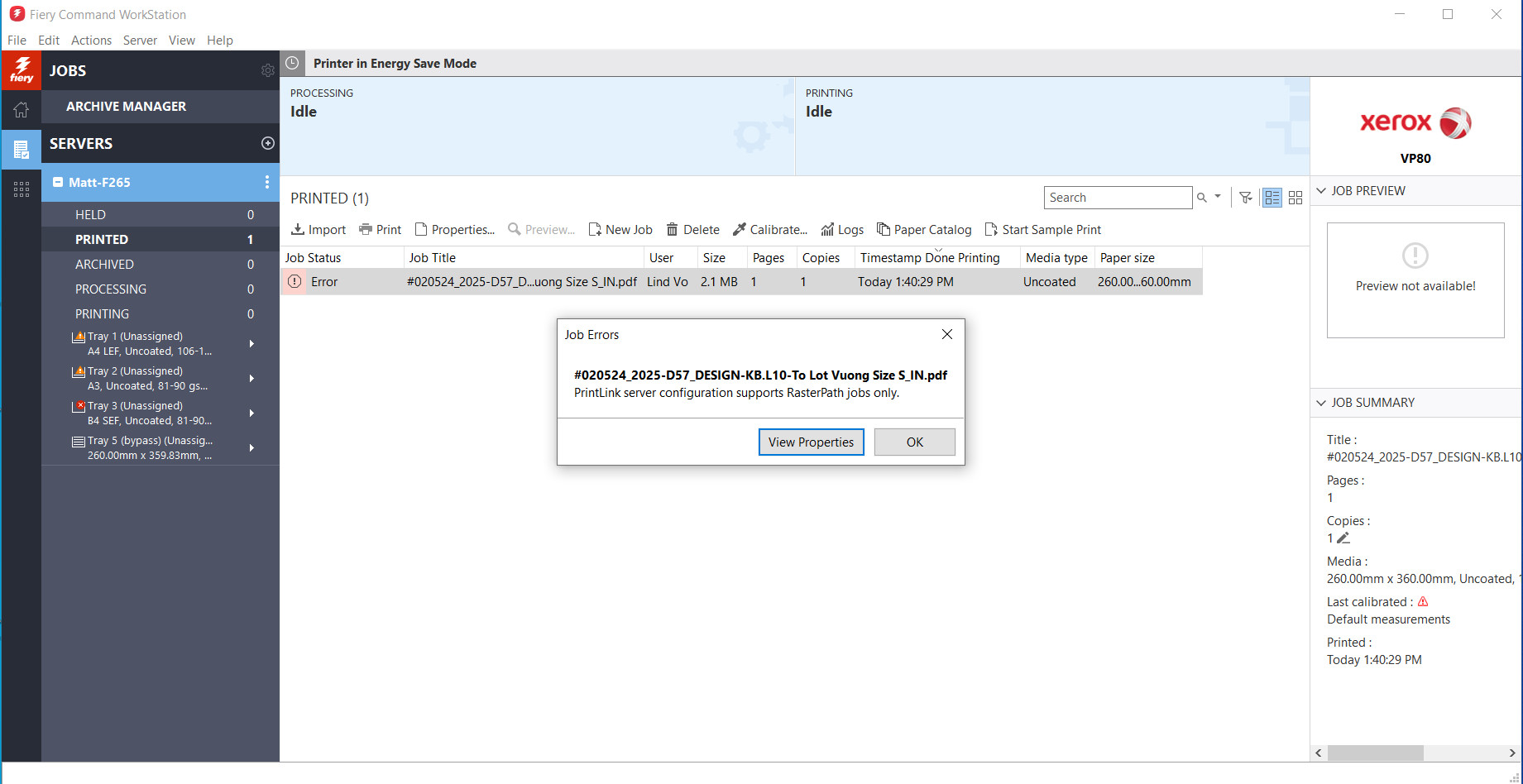The image size is (1523, 784).
Task: Open the View menu
Action: click(x=181, y=40)
